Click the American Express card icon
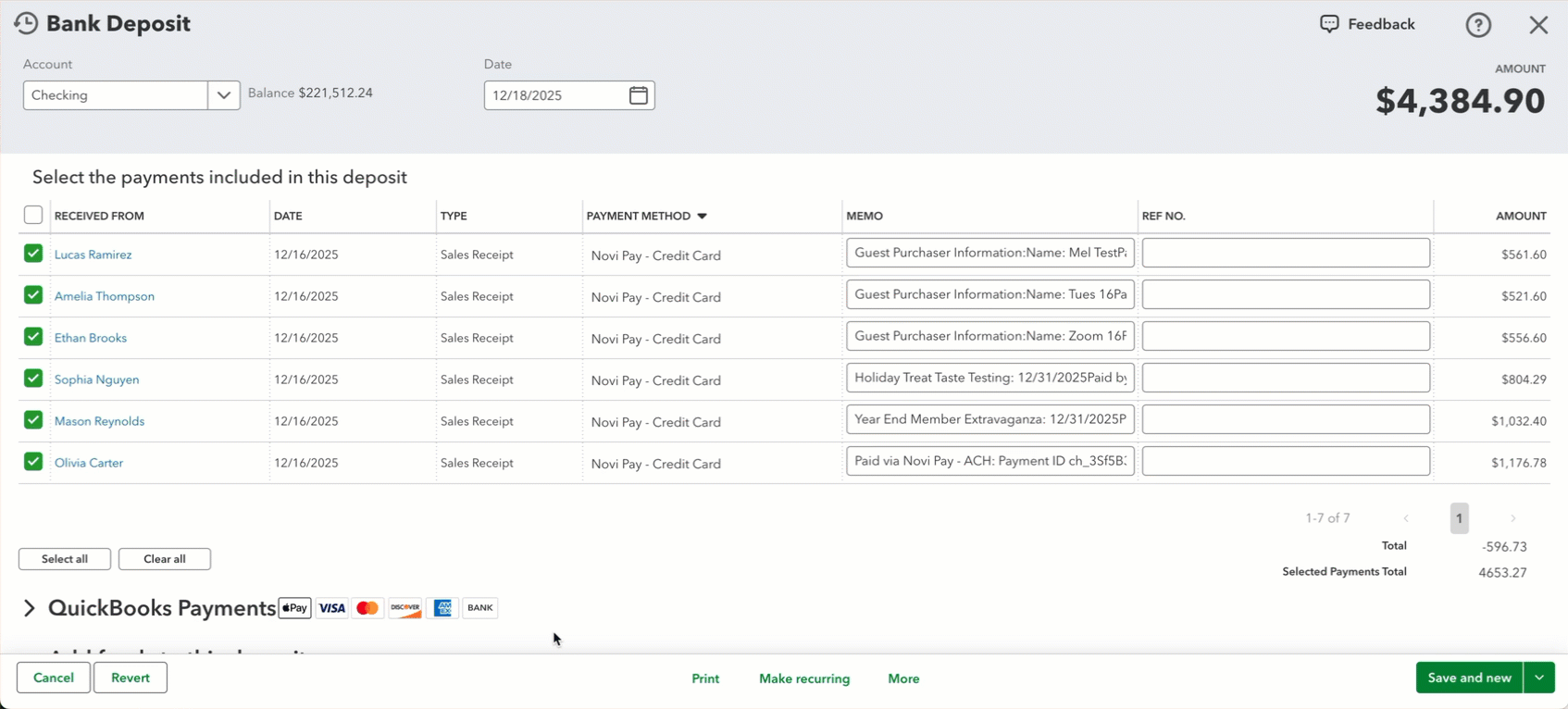 pyautogui.click(x=442, y=608)
